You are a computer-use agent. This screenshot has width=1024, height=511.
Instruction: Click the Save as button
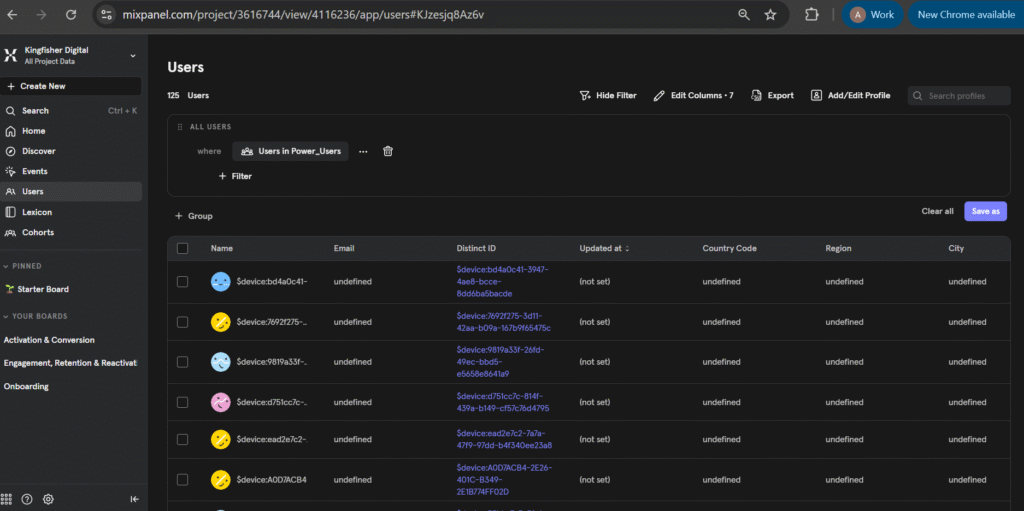pyautogui.click(x=985, y=212)
